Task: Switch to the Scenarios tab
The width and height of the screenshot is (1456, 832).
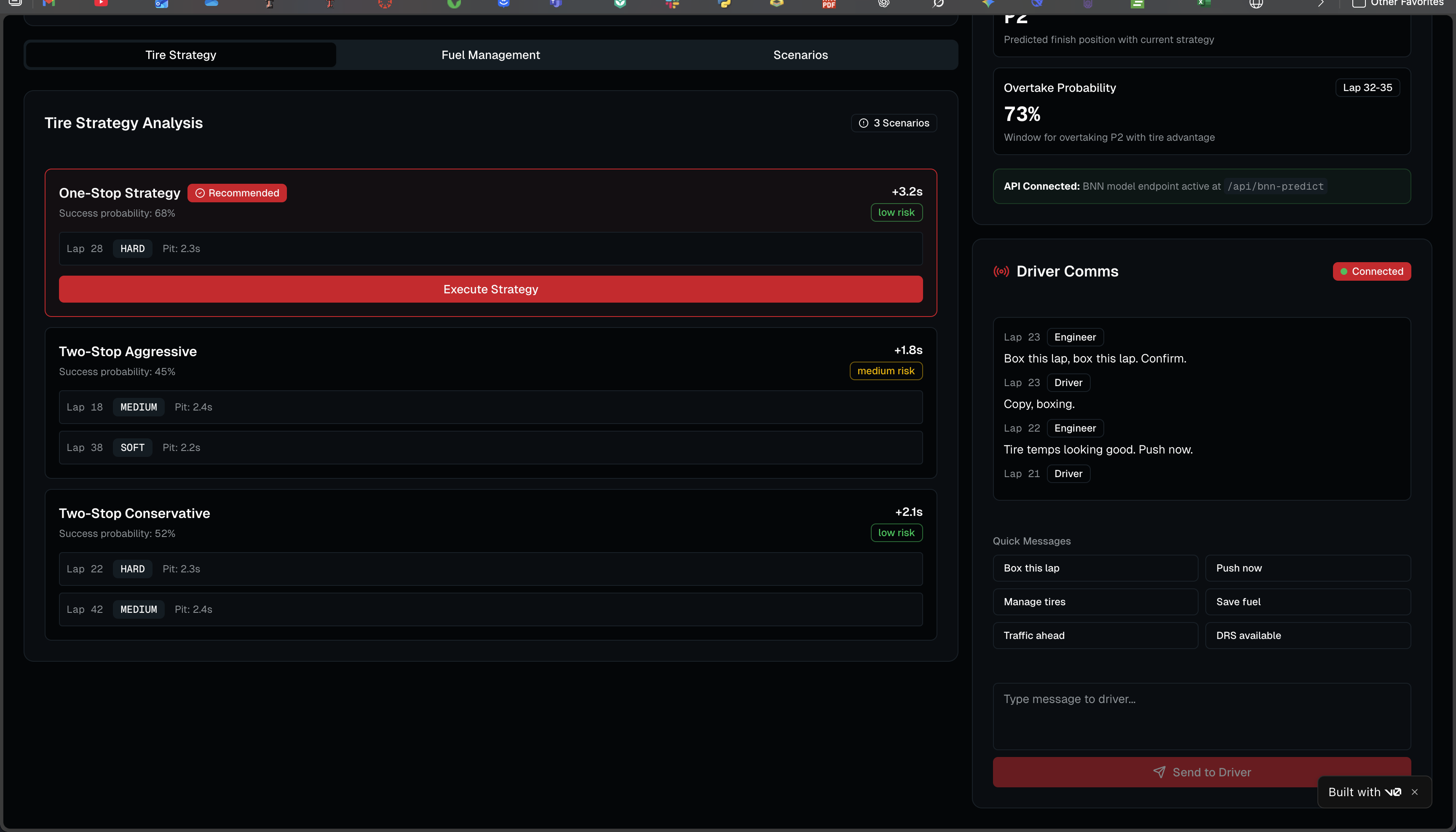Action: click(800, 55)
